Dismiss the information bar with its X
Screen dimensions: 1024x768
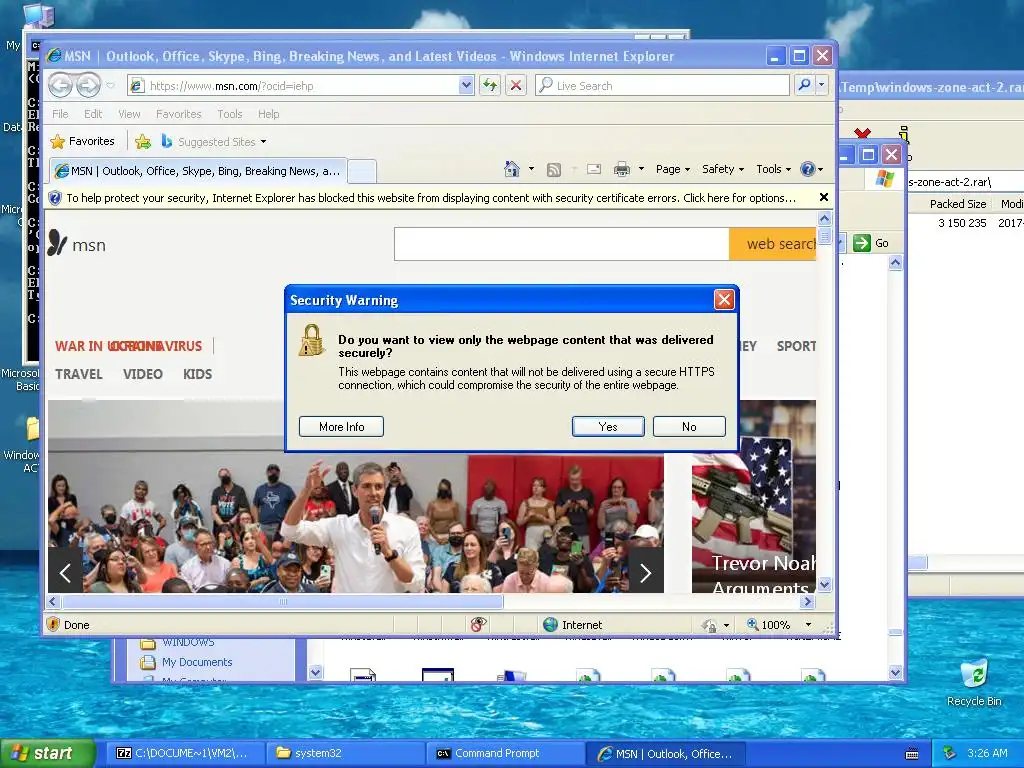pos(824,197)
